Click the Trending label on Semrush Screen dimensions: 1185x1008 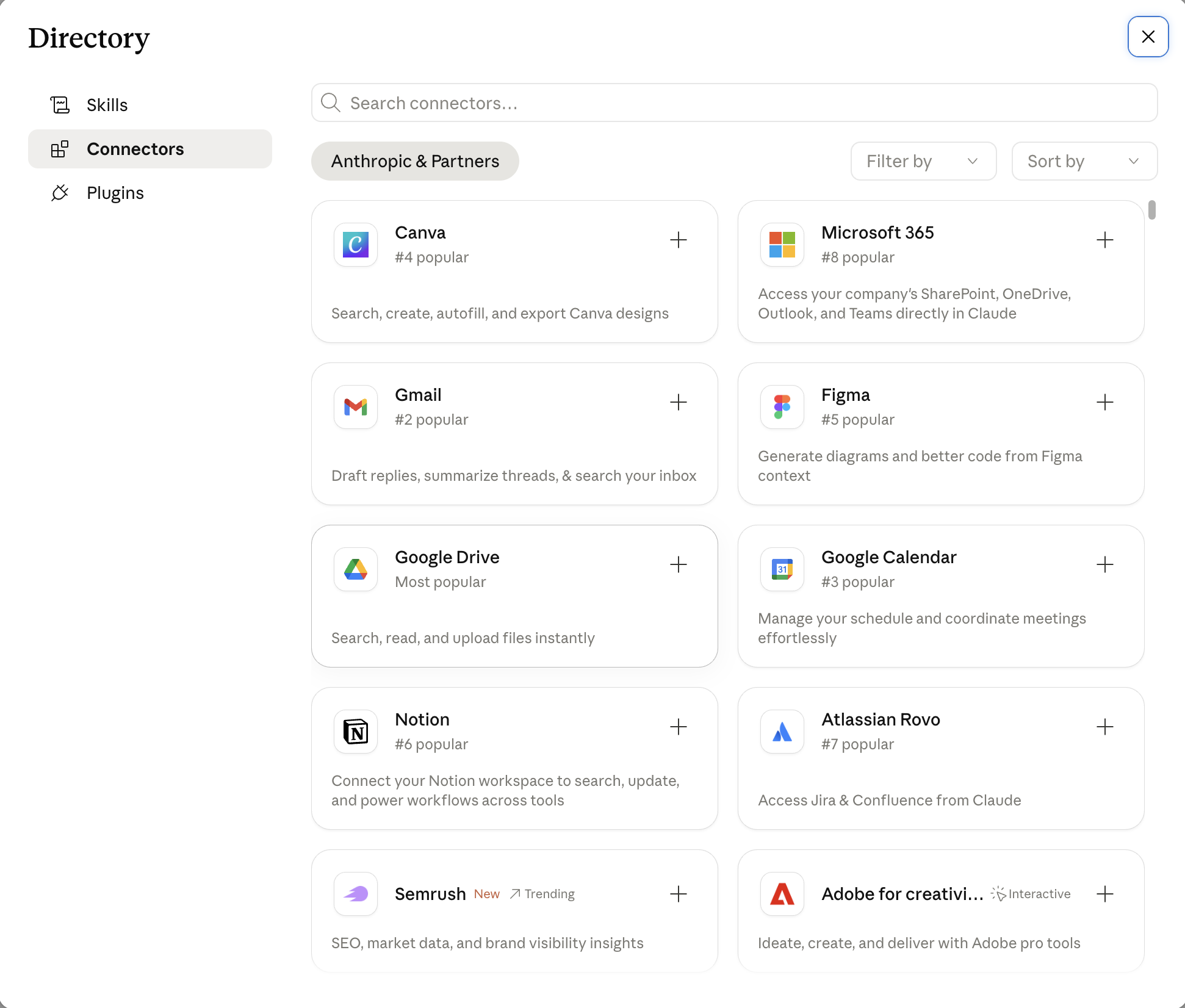542,894
